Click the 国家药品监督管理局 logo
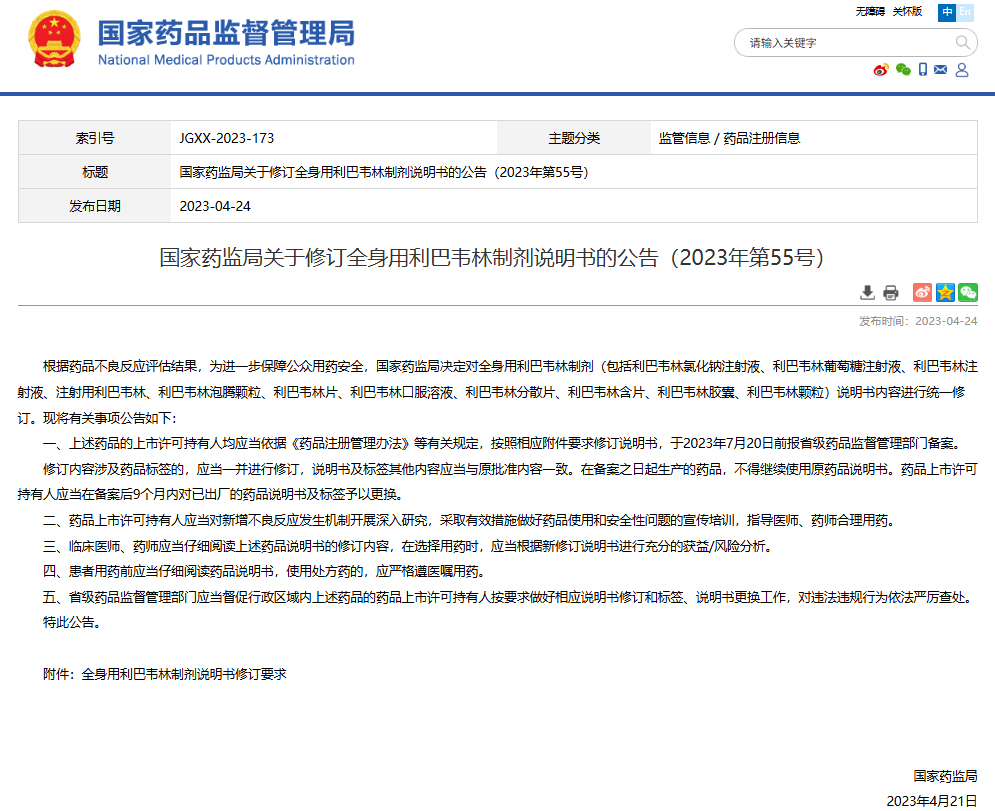The image size is (995, 811). pos(226,42)
